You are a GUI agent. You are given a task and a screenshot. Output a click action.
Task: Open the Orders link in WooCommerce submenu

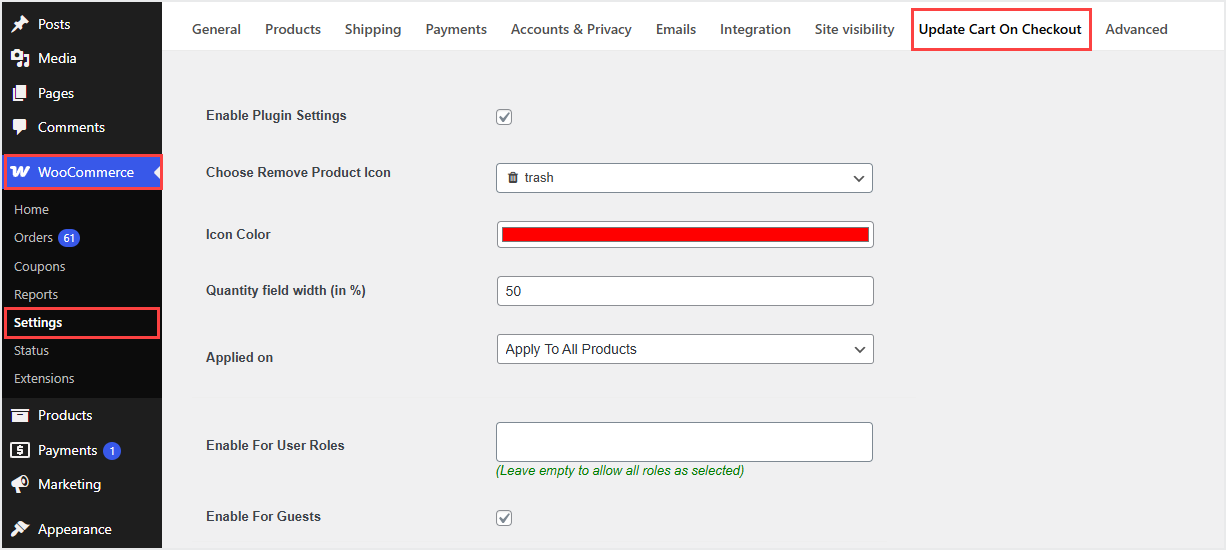pyautogui.click(x=34, y=238)
